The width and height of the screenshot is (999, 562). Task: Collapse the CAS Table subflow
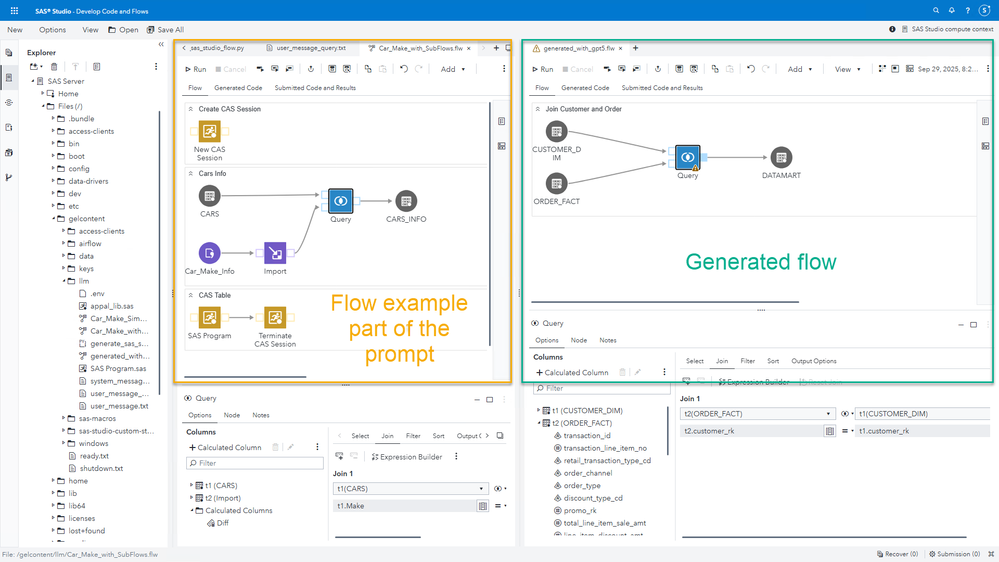click(x=190, y=295)
